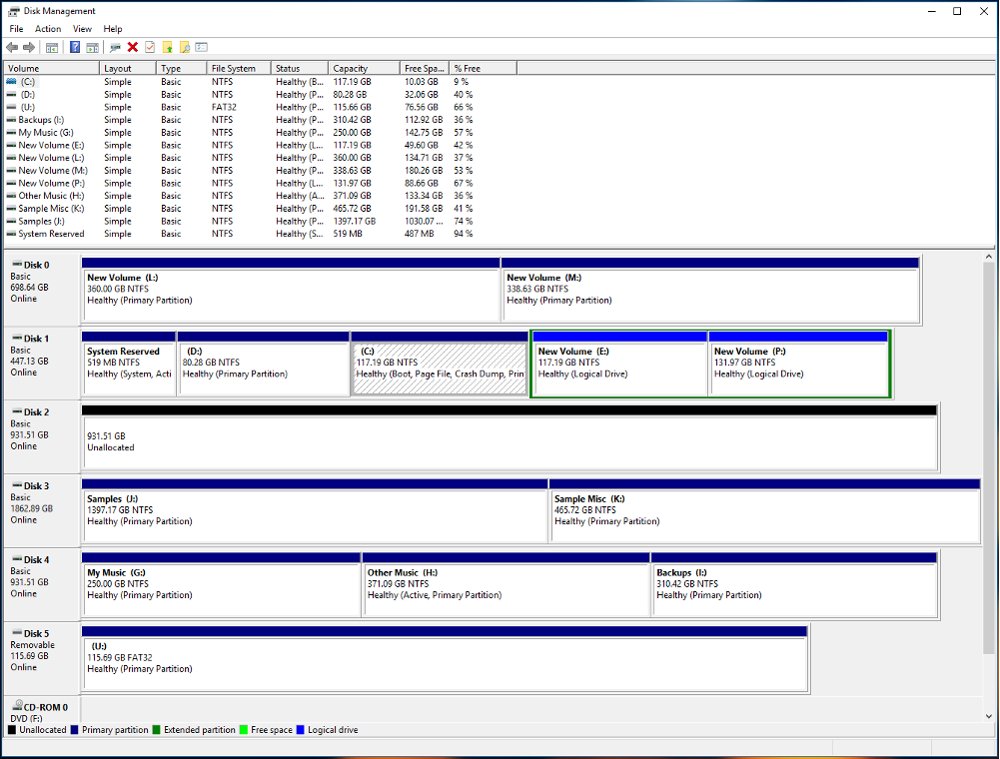Viewport: 1000px width, 759px height.
Task: Select New Volume (E:) logical drive block
Action: point(619,364)
